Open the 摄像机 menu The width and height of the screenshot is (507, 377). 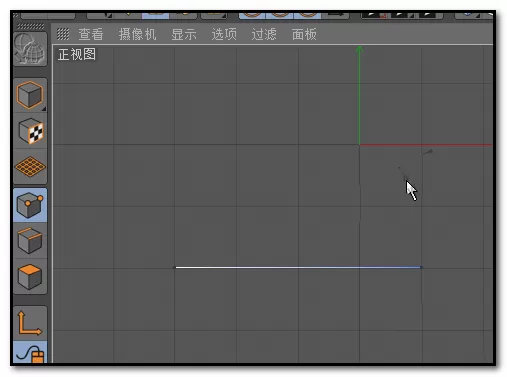click(137, 34)
